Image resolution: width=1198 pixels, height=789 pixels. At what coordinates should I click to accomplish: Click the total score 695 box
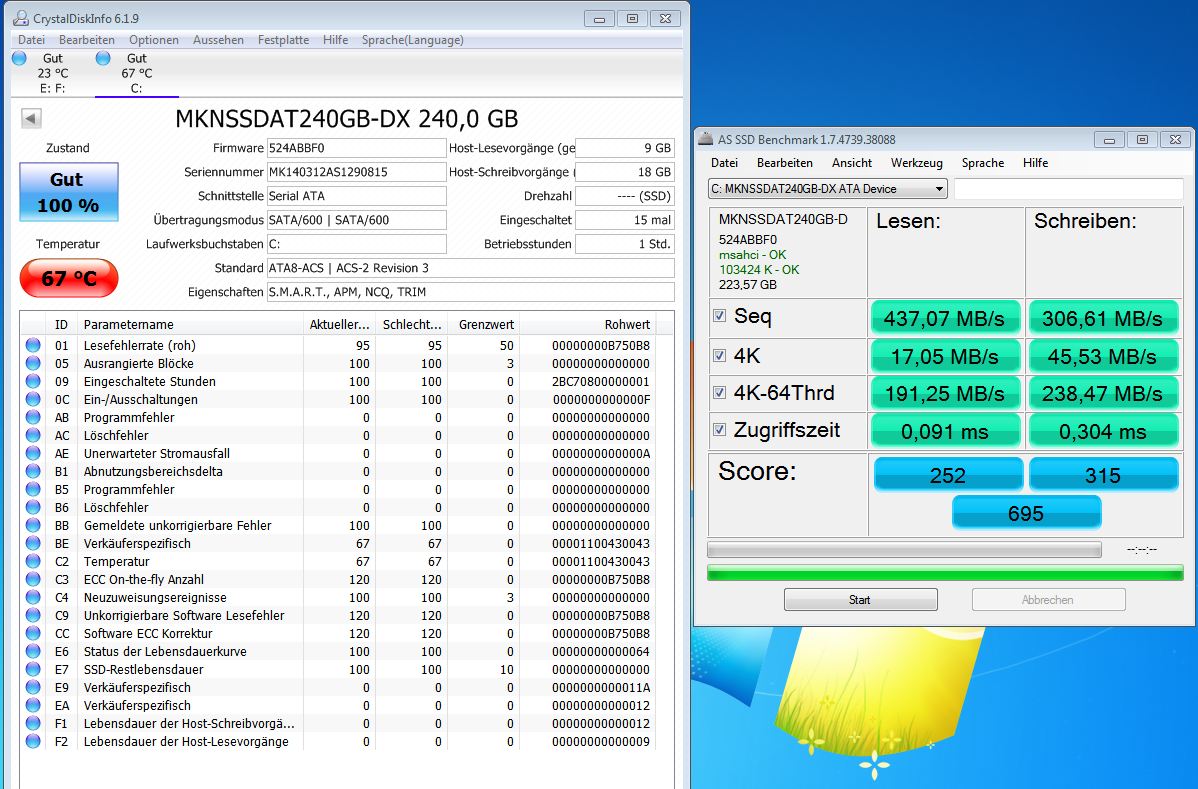[1026, 513]
